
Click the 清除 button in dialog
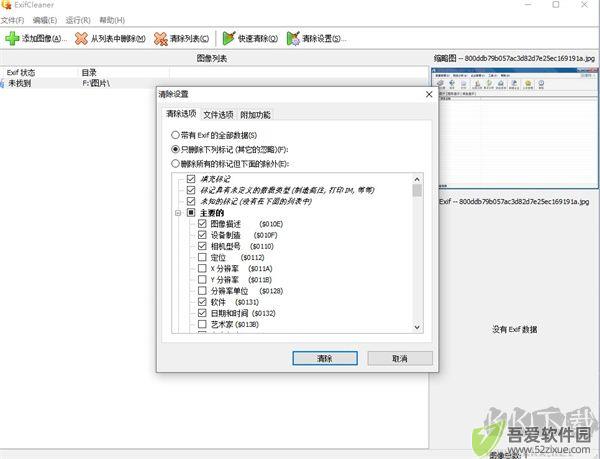325,358
